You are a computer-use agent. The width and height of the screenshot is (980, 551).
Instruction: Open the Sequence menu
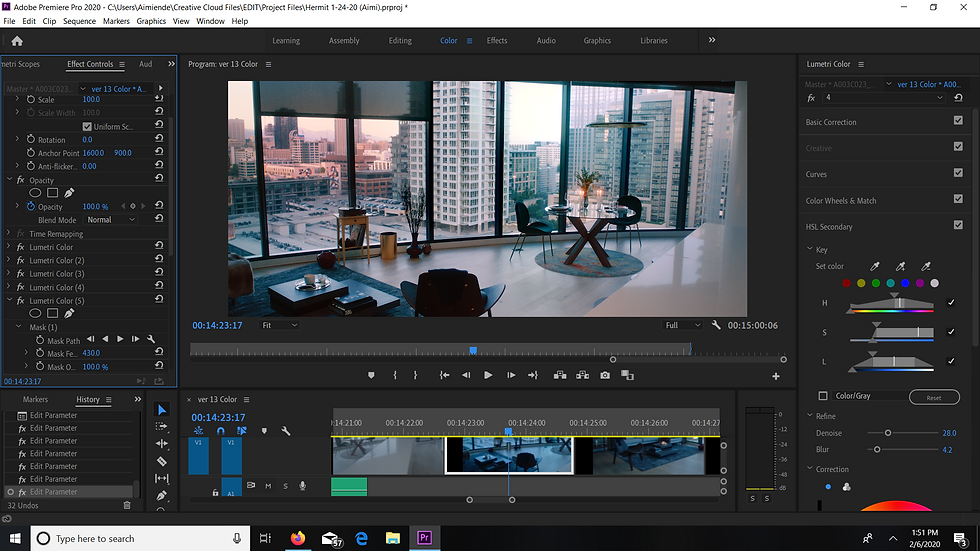79,21
